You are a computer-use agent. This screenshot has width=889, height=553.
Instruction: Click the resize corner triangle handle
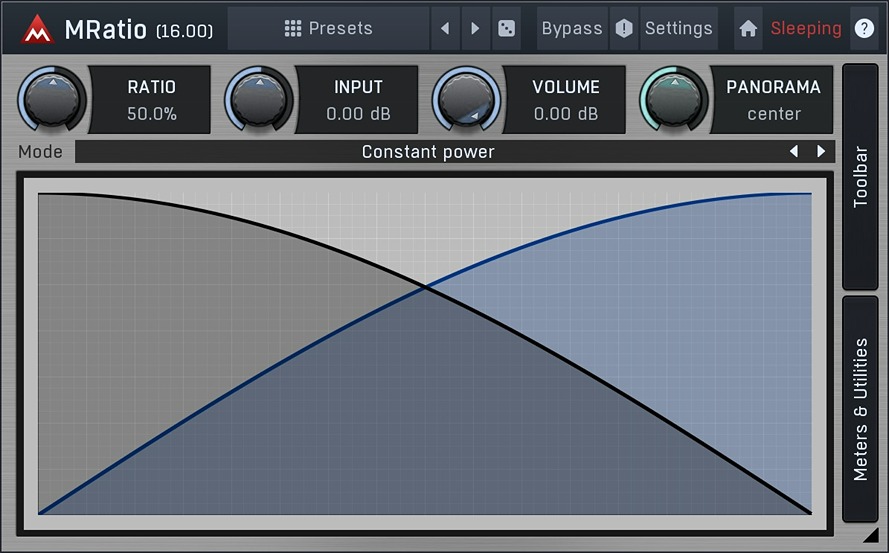pos(871,535)
